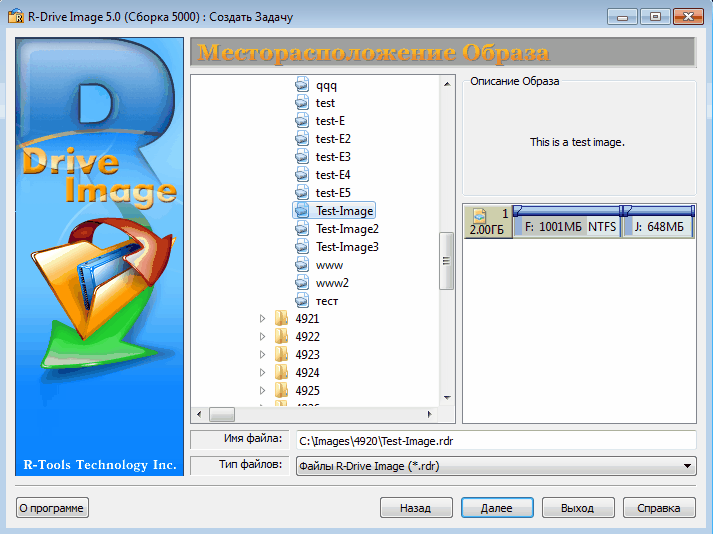Image resolution: width=713 pixels, height=534 pixels.
Task: Click the Выход button
Action: pyautogui.click(x=578, y=508)
